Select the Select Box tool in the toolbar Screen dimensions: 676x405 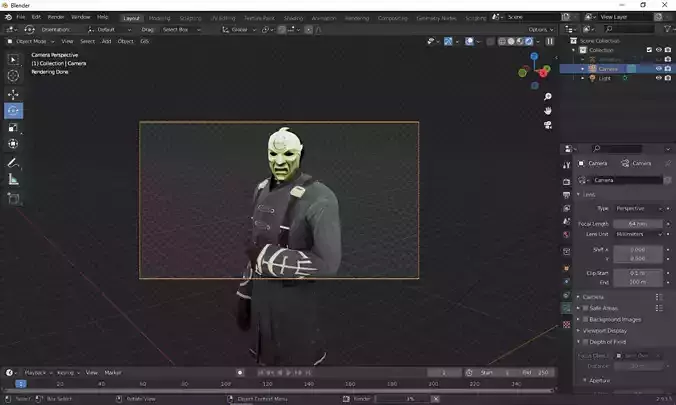coord(13,60)
